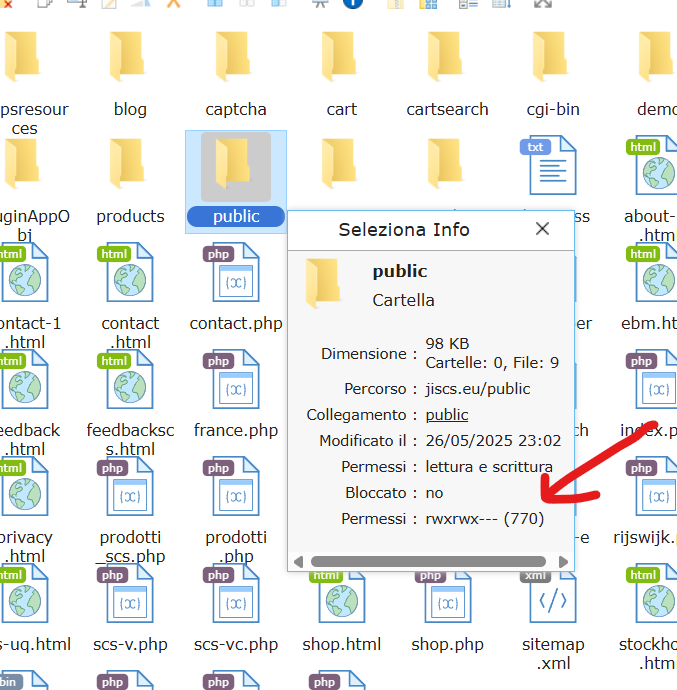
Task: Click the products folder icon
Action: click(x=130, y=166)
